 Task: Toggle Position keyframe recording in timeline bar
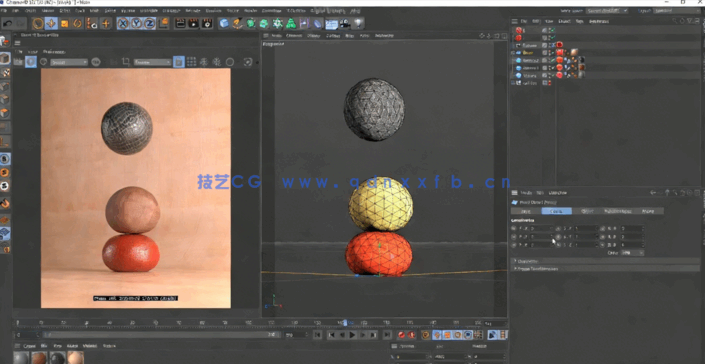tap(437, 335)
